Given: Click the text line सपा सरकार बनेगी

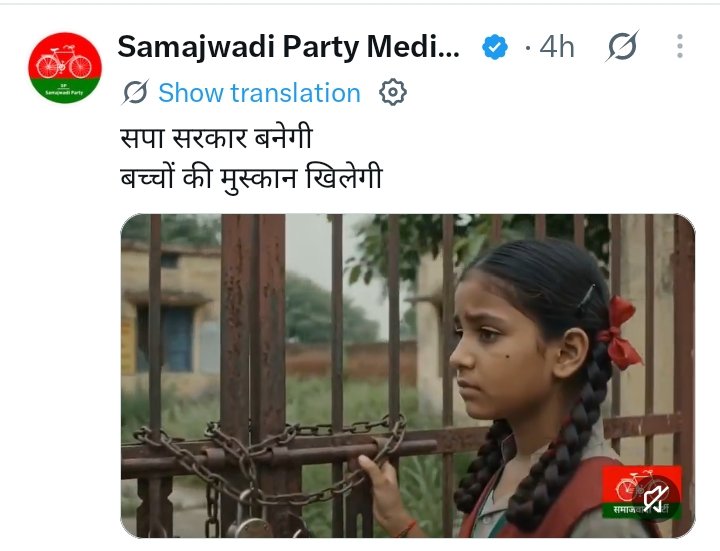Looking at the screenshot, I should 216,137.
